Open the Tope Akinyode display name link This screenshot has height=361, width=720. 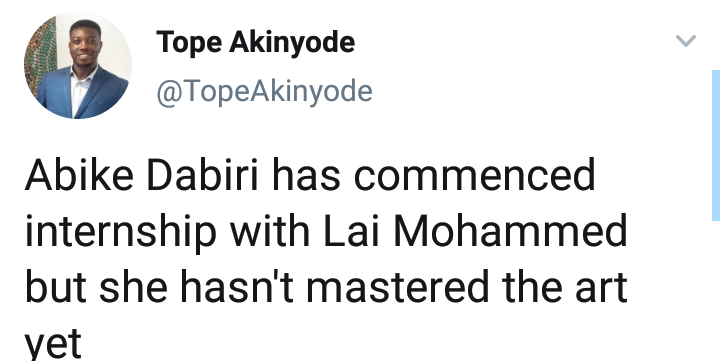click(255, 42)
